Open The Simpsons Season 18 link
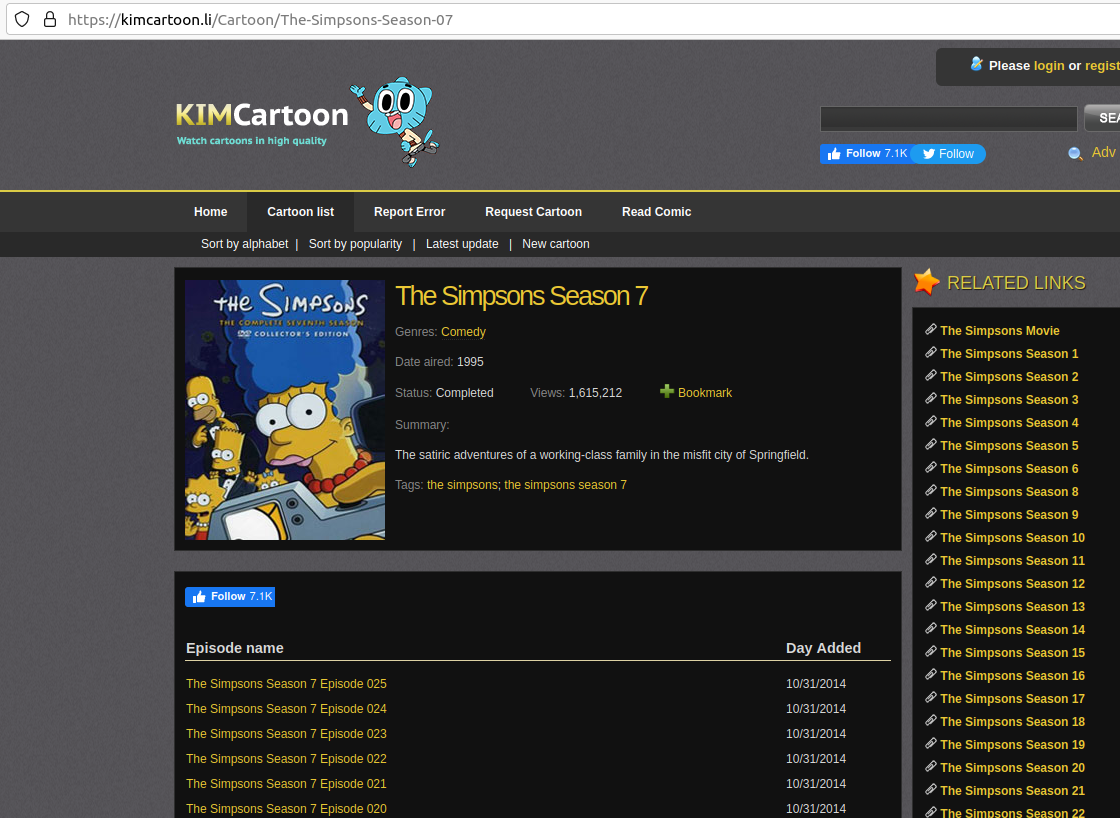Viewport: 1120px width, 818px height. tap(1013, 722)
